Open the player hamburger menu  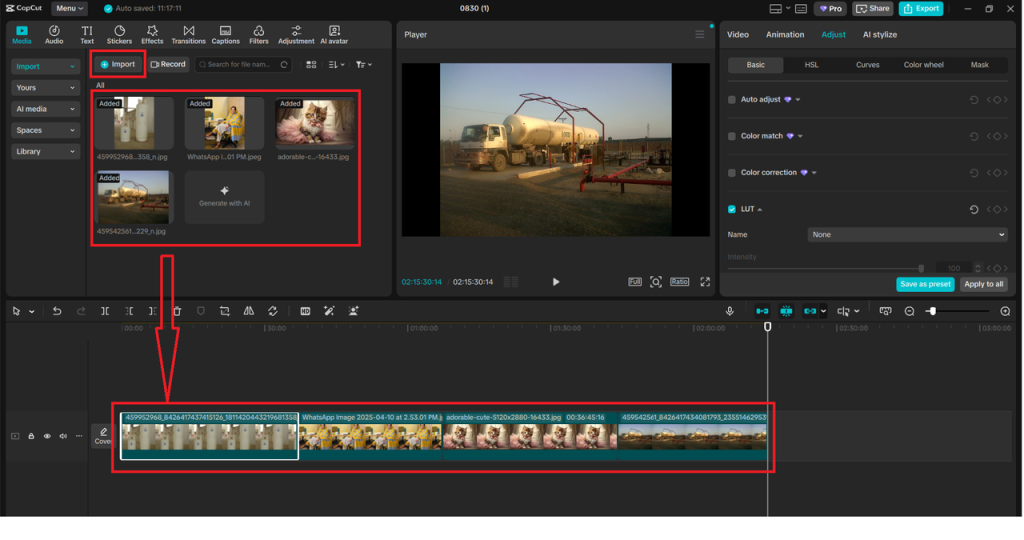click(699, 35)
